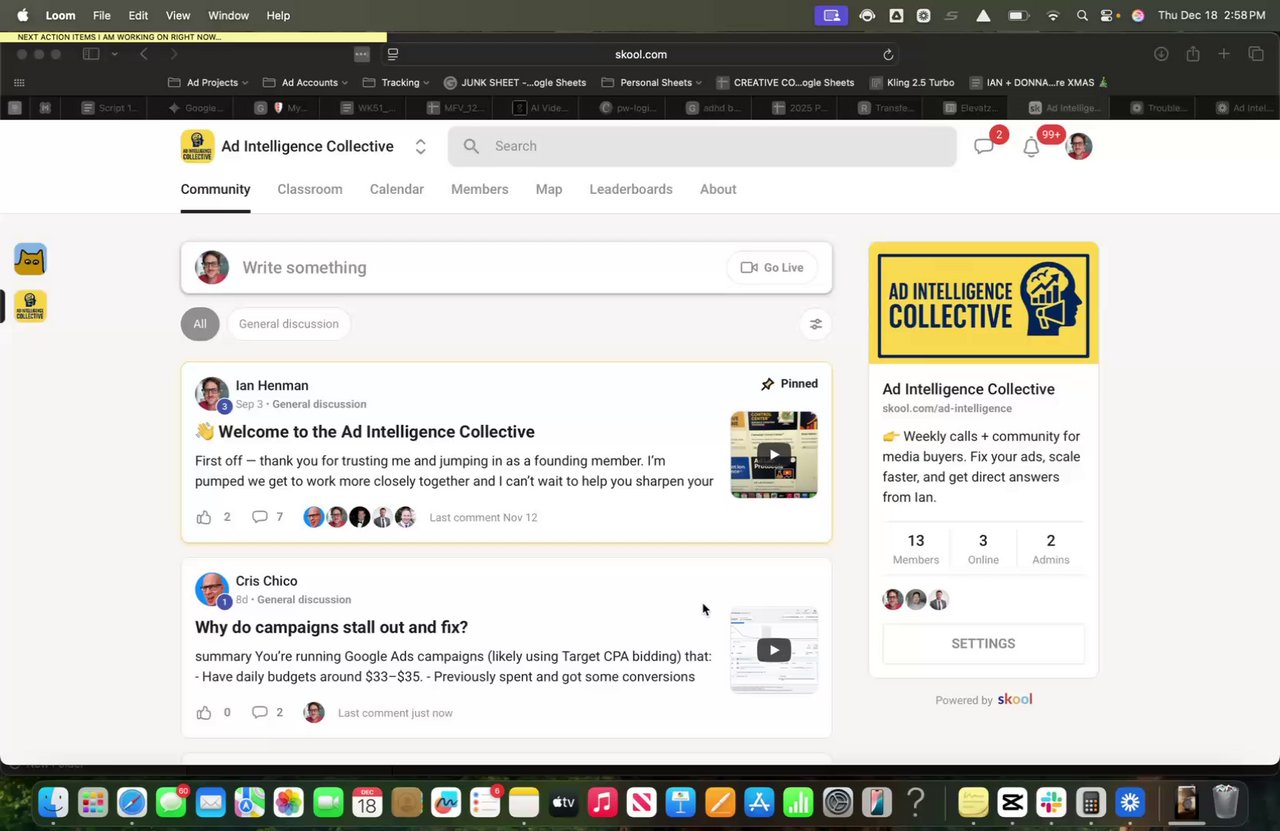Like the Welcome post by Ian Henman
This screenshot has width=1280, height=831.
click(x=204, y=517)
